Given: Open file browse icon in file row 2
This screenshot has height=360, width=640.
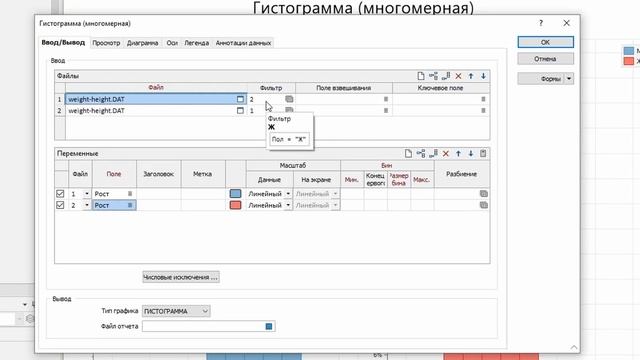Looking at the screenshot, I should (x=240, y=111).
